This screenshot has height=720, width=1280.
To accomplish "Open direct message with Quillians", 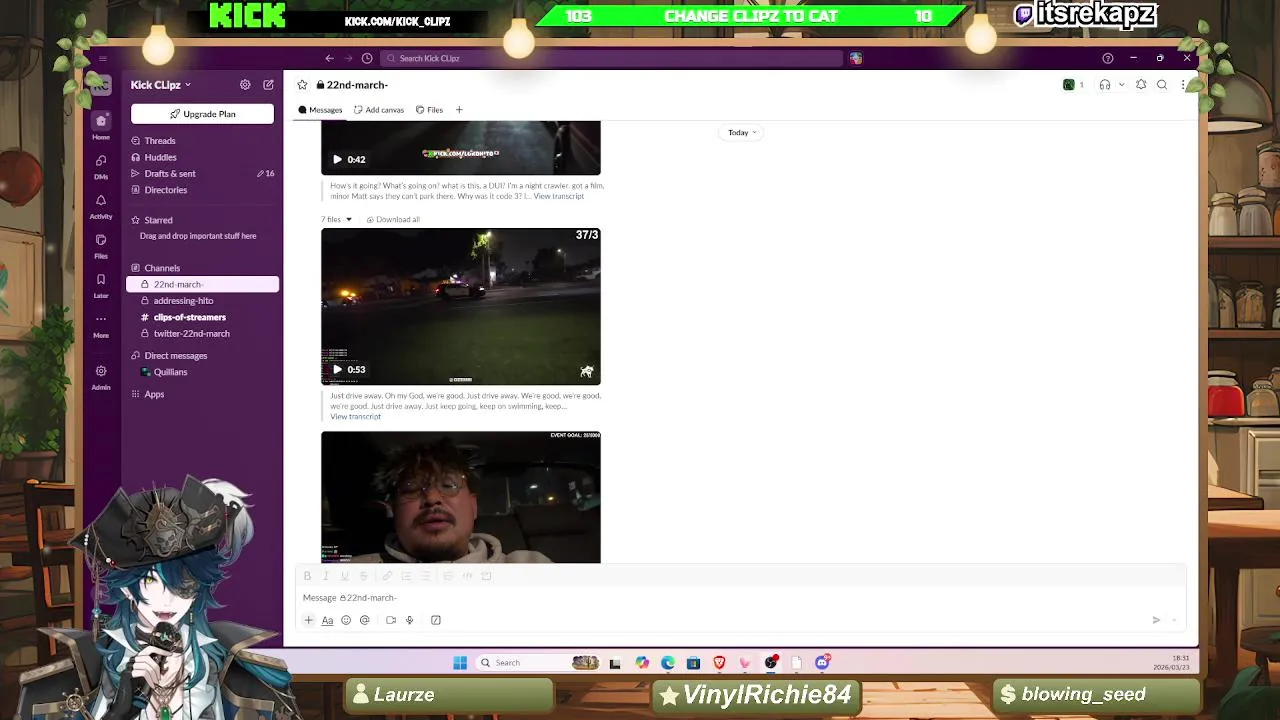I will 170,372.
